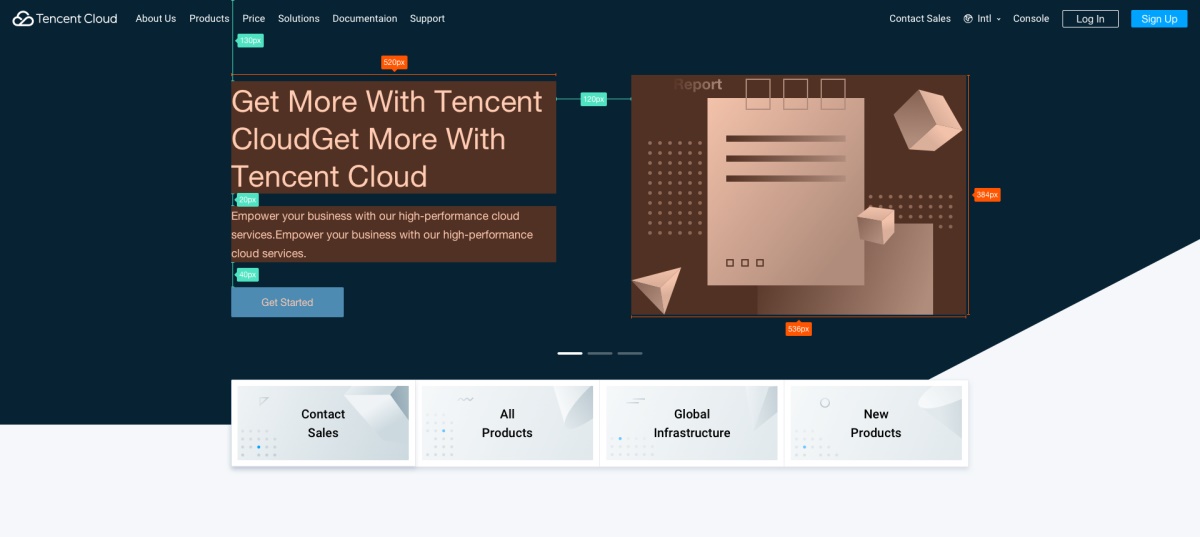Click the Report hero banner image
Image resolution: width=1200 pixels, height=537 pixels.
(x=800, y=195)
